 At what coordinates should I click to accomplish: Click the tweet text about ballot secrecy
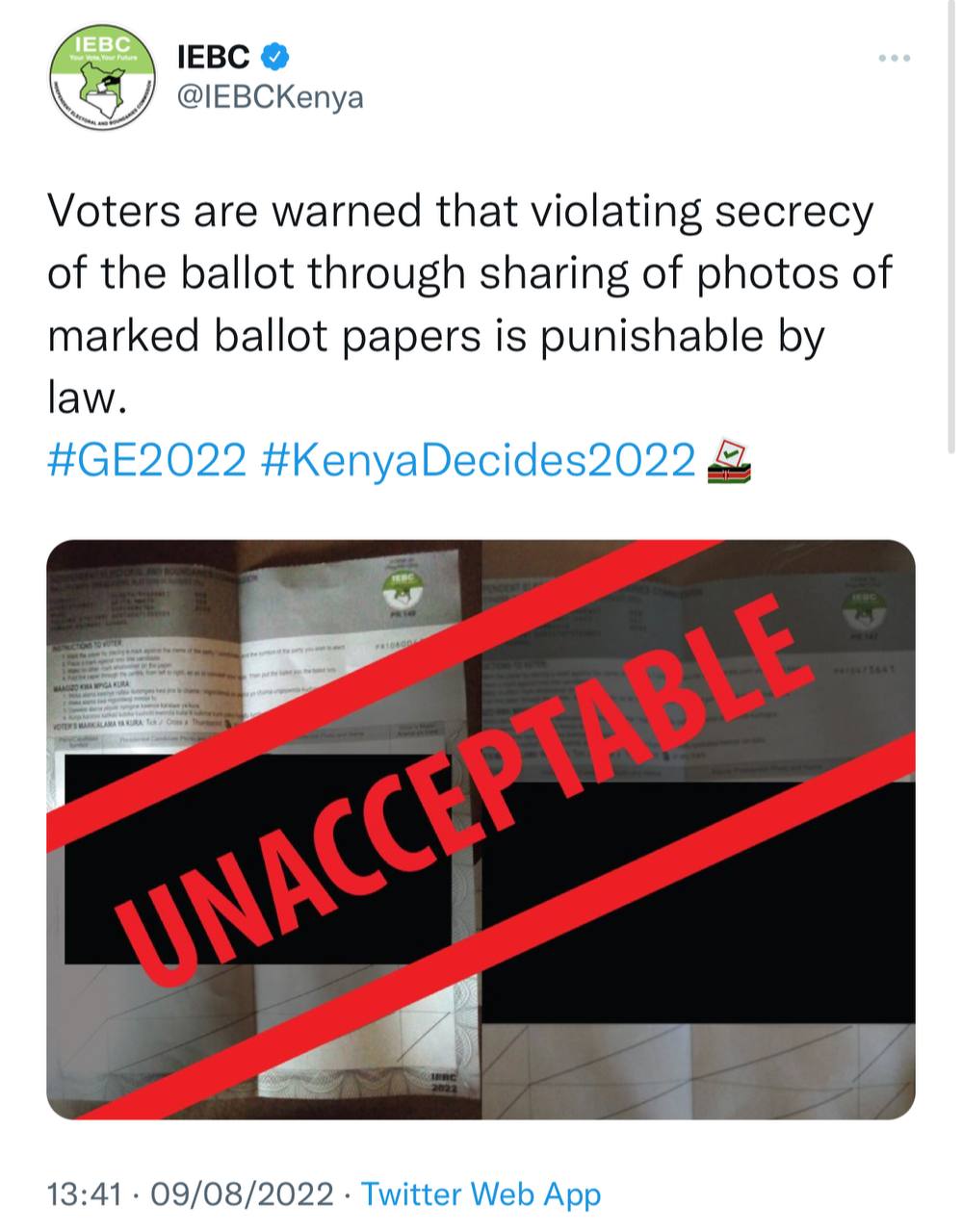462,303
